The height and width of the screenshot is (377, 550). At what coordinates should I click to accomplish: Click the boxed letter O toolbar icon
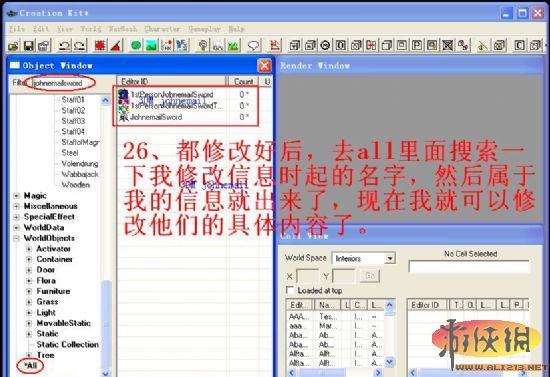[x=341, y=45]
